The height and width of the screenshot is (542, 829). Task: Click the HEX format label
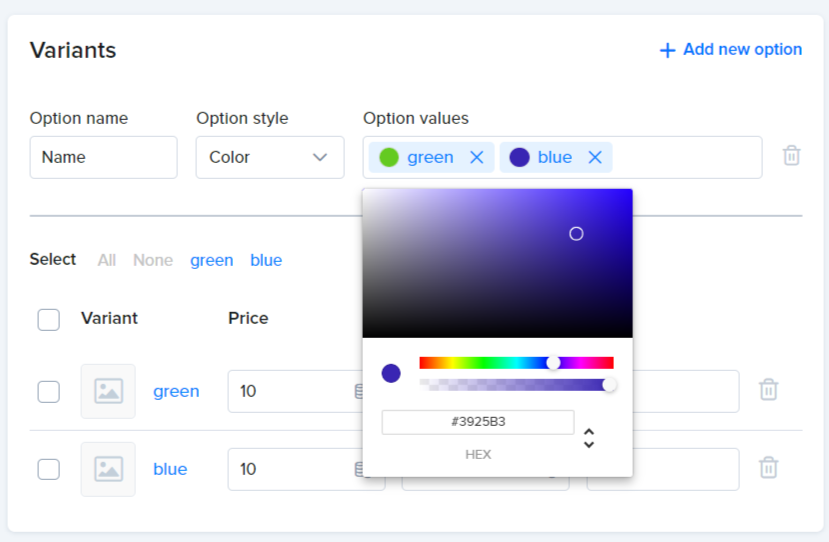point(478,455)
